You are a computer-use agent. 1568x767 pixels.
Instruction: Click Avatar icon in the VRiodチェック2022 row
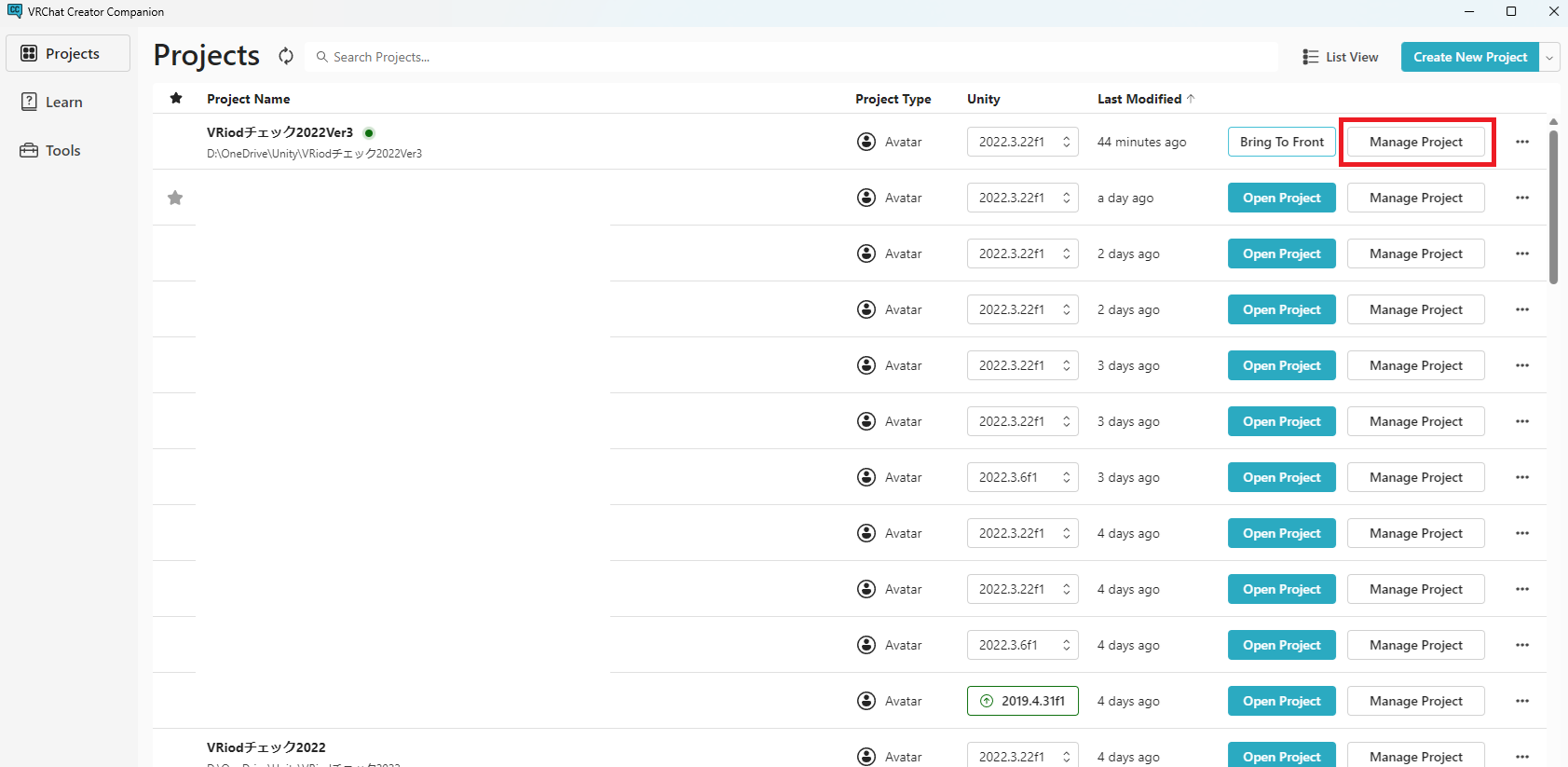pos(866,756)
